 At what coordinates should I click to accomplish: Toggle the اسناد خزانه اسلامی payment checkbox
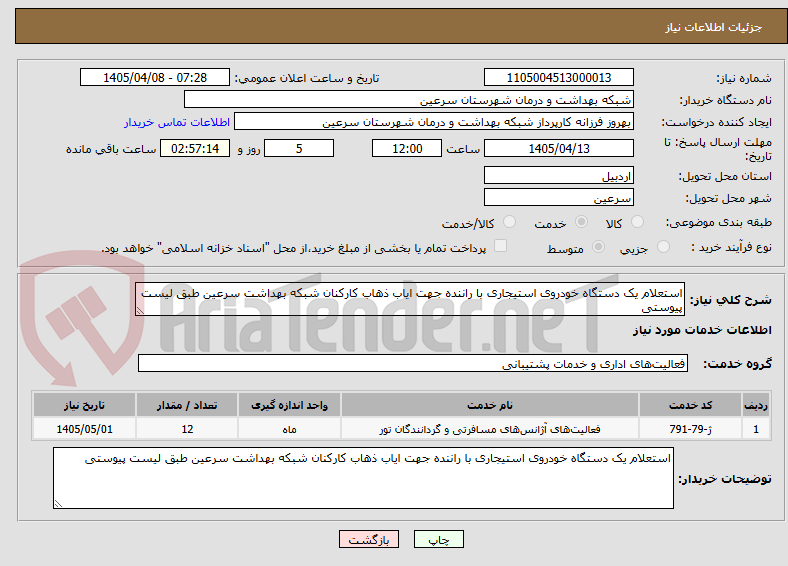point(501,246)
